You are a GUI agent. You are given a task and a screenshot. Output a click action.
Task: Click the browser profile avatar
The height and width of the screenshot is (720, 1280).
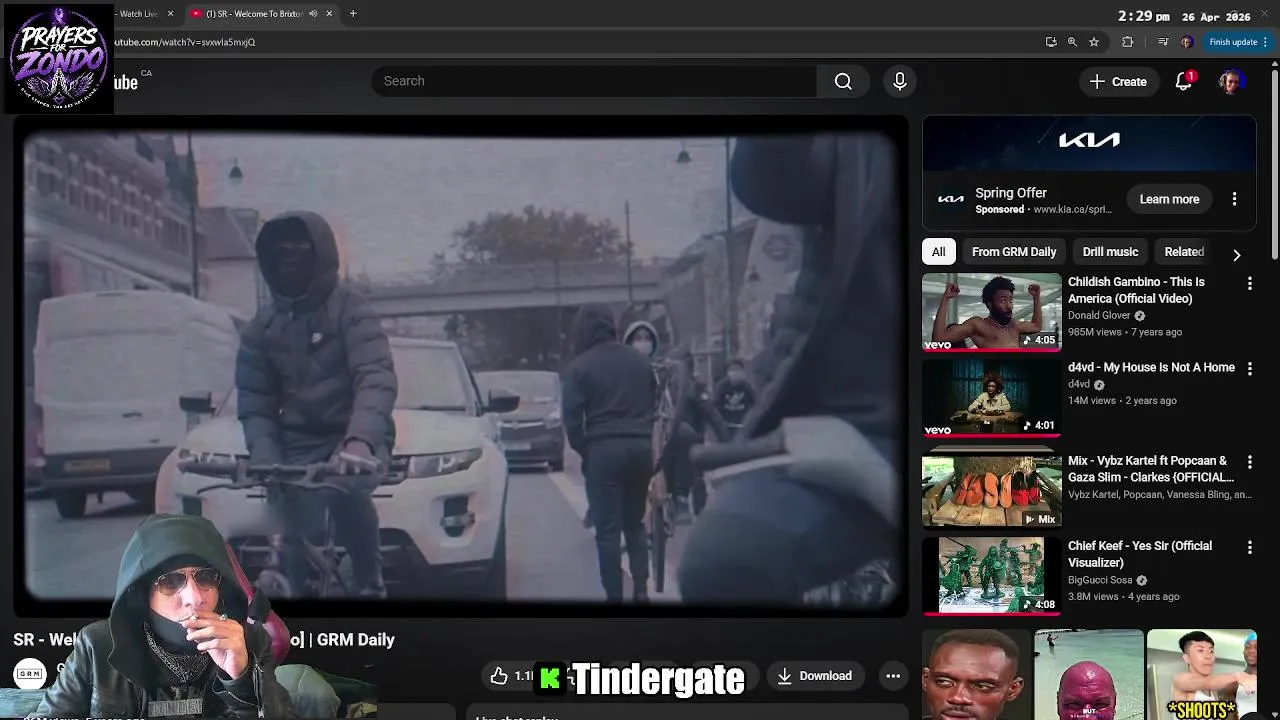click(x=1186, y=42)
